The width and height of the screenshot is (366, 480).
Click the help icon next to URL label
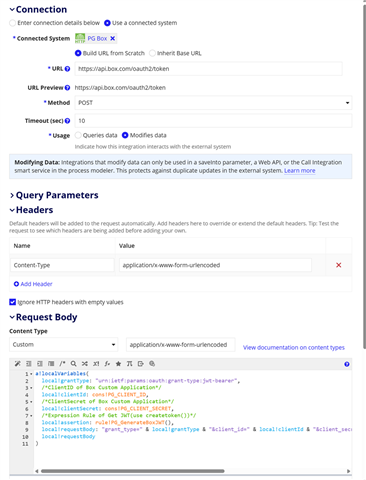[67, 69]
